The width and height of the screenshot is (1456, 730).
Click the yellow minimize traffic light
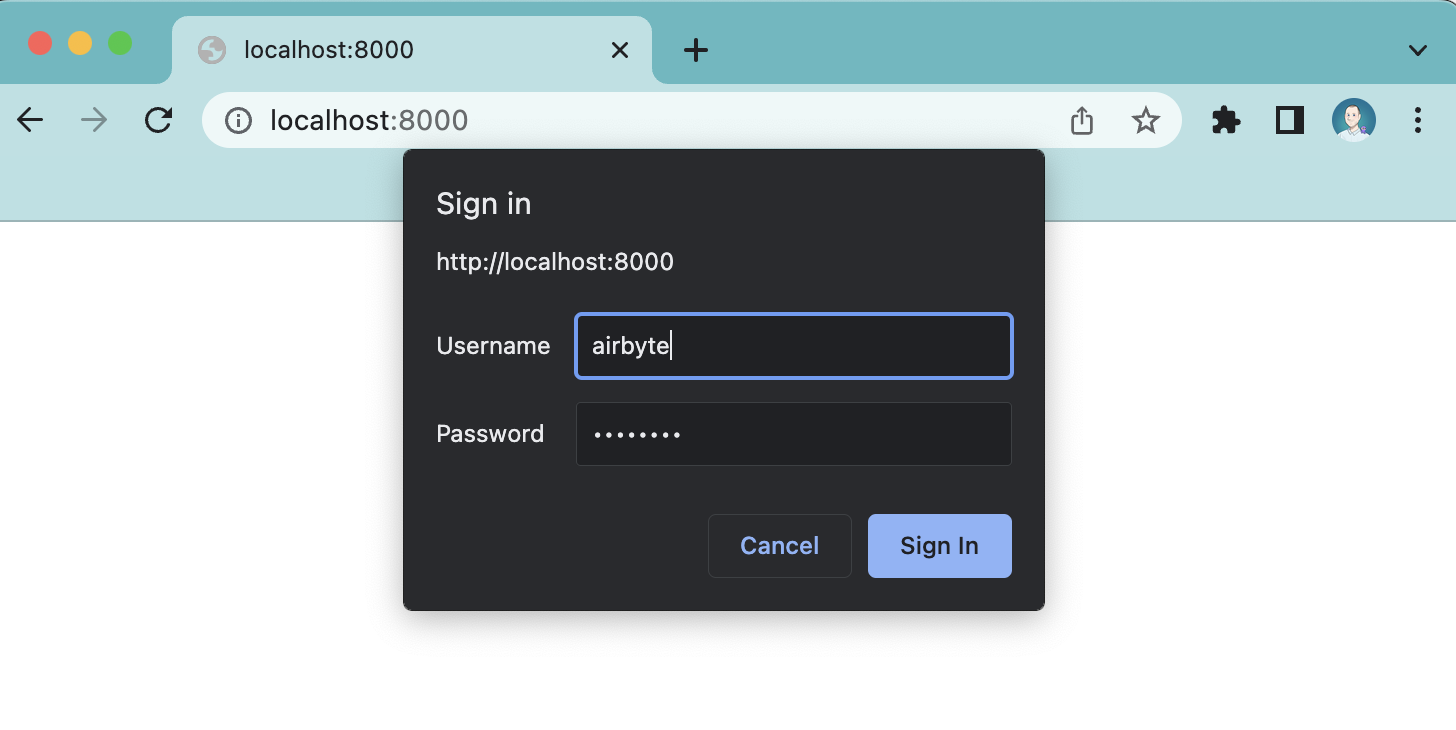[78, 43]
